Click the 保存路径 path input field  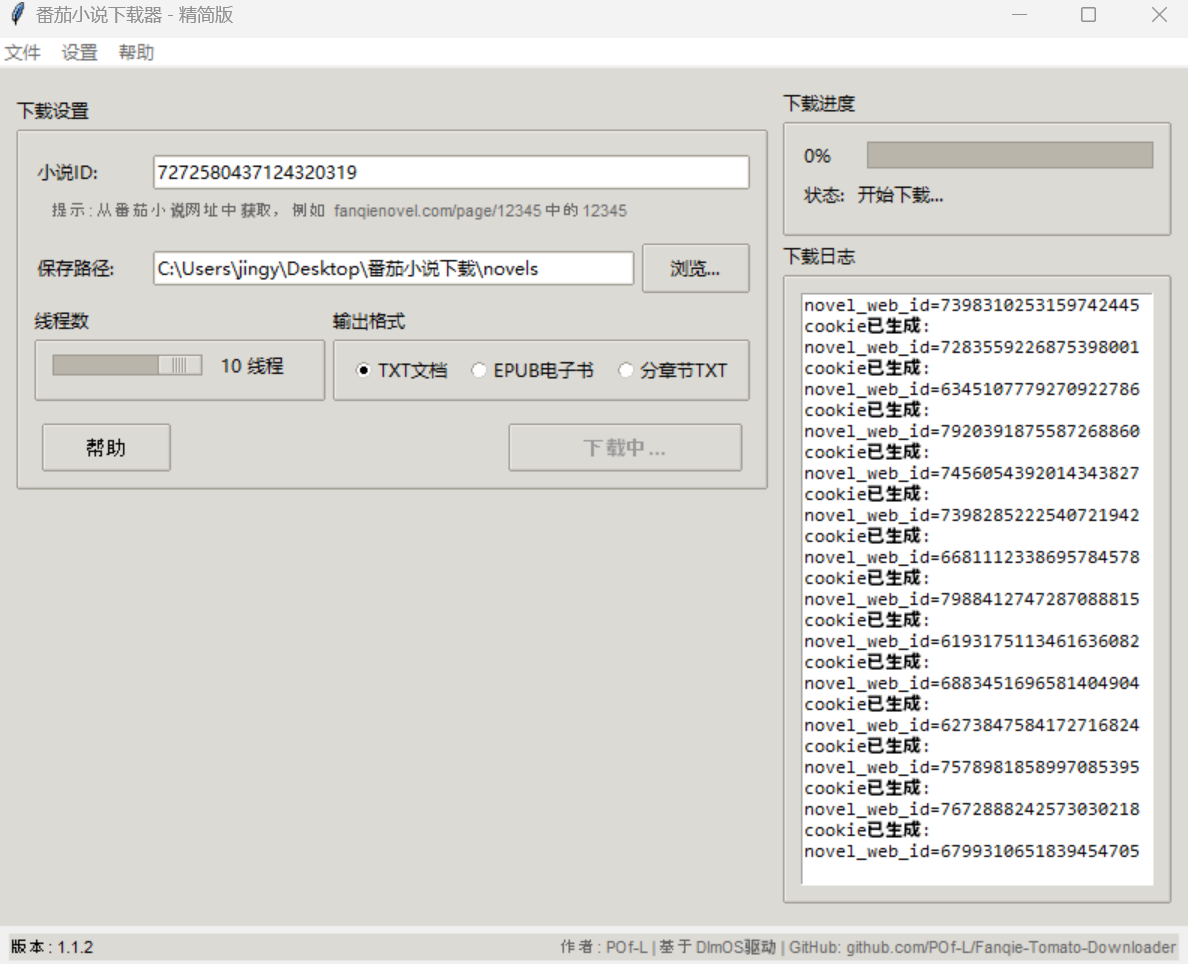coord(393,268)
